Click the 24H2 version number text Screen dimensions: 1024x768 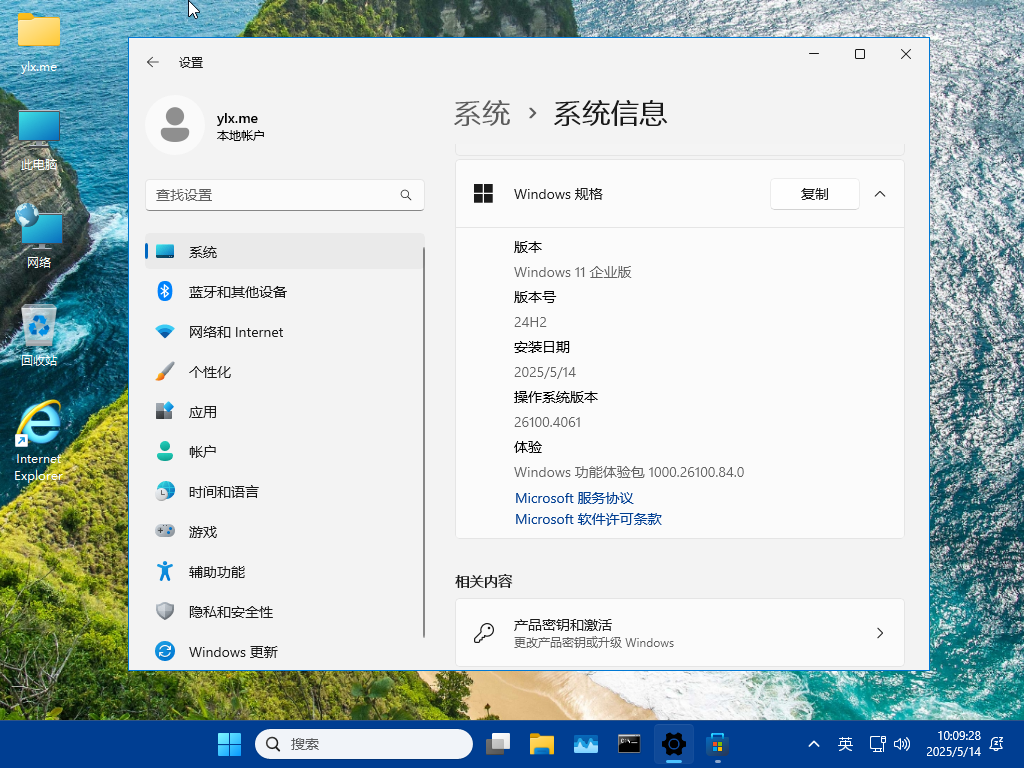530,322
